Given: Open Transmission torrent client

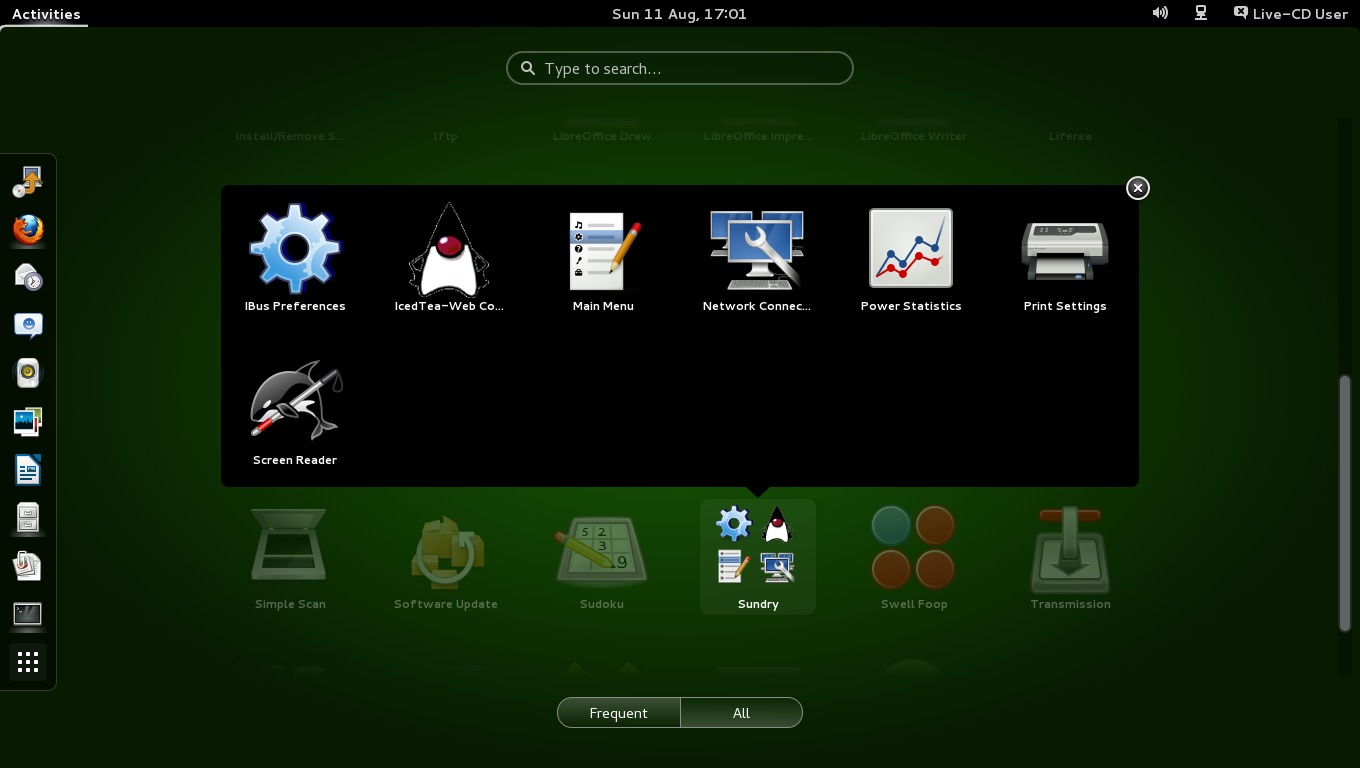Looking at the screenshot, I should point(1070,558).
